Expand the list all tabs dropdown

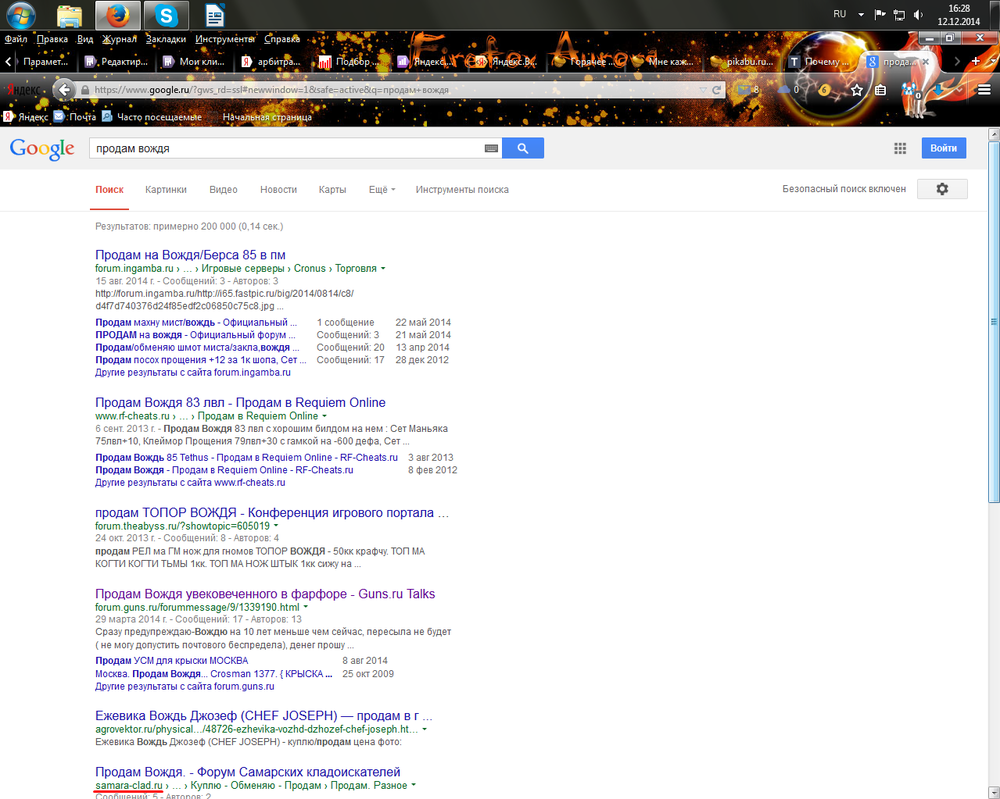[x=992, y=61]
